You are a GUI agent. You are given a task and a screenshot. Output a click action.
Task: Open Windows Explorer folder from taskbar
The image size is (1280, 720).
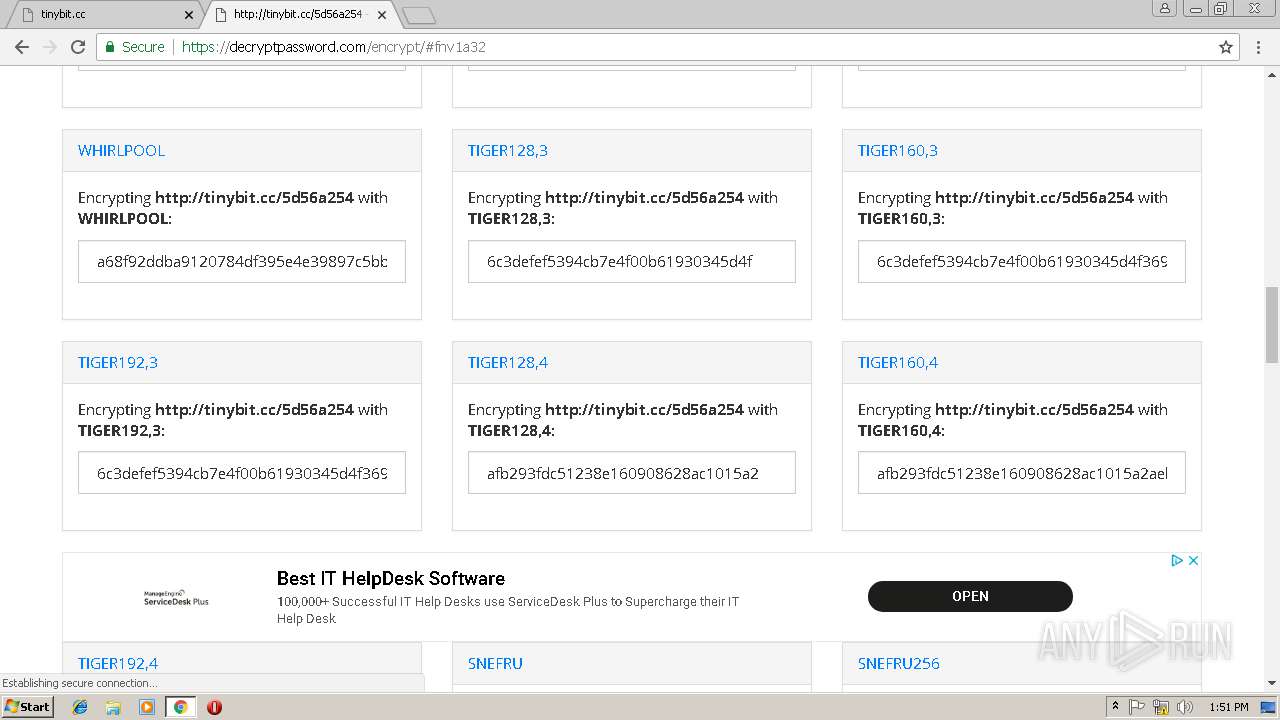click(x=113, y=707)
